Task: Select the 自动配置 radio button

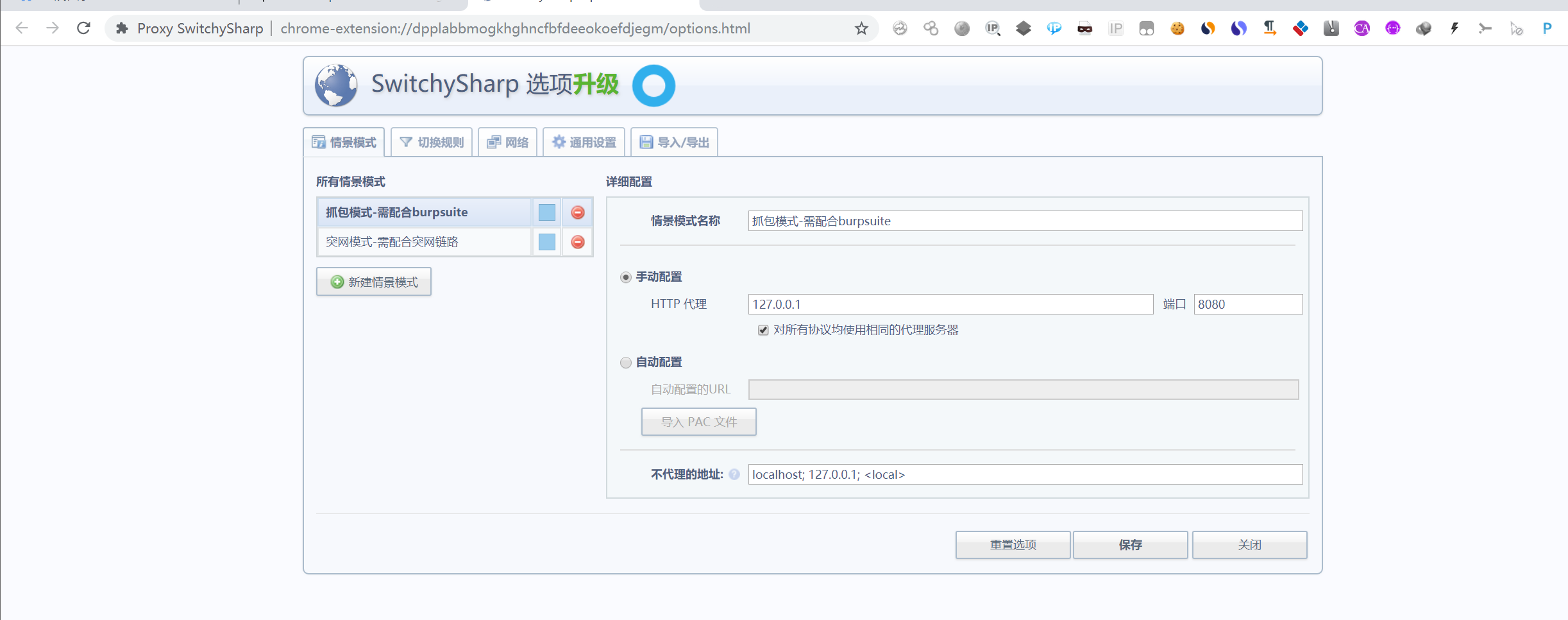Action: tap(626, 363)
